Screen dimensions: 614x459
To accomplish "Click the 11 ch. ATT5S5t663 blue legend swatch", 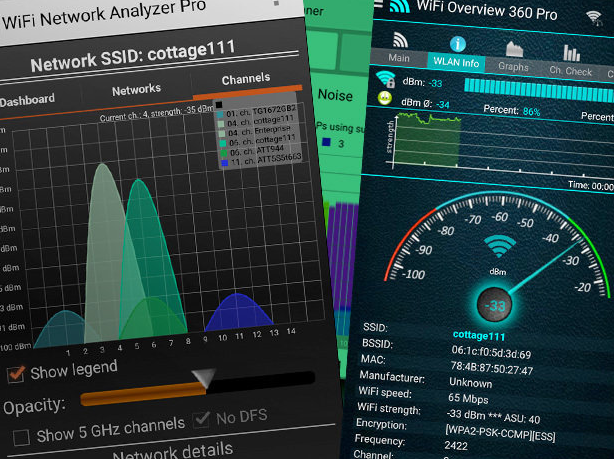I will coord(224,163).
